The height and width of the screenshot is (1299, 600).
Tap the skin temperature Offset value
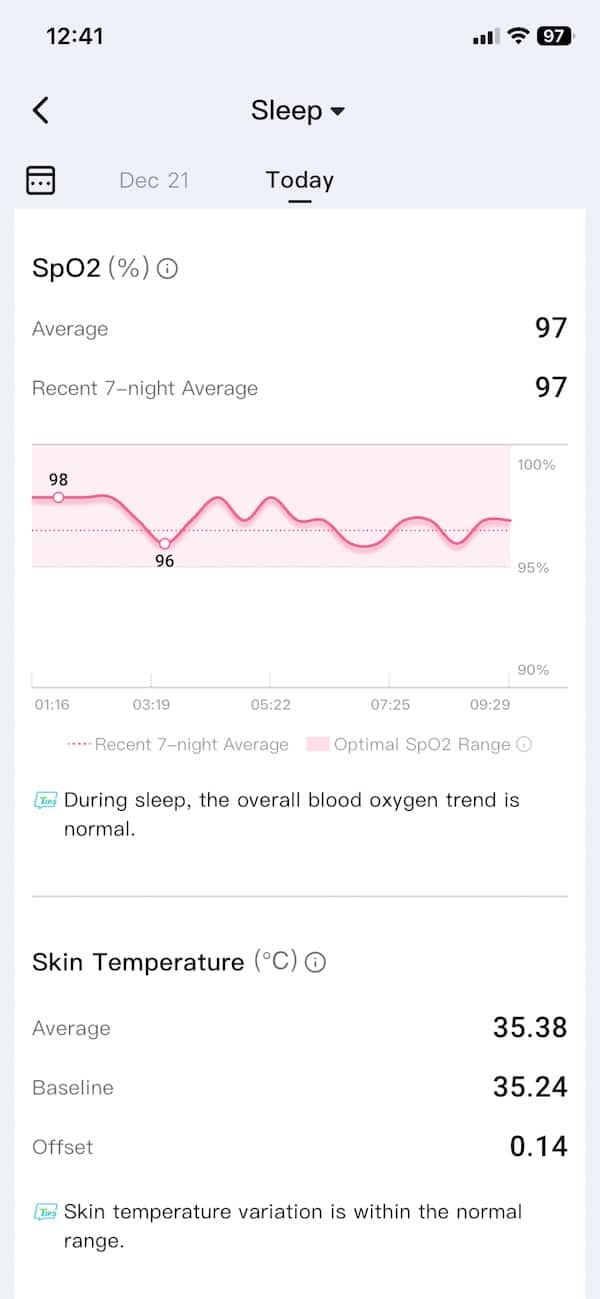(x=538, y=1146)
